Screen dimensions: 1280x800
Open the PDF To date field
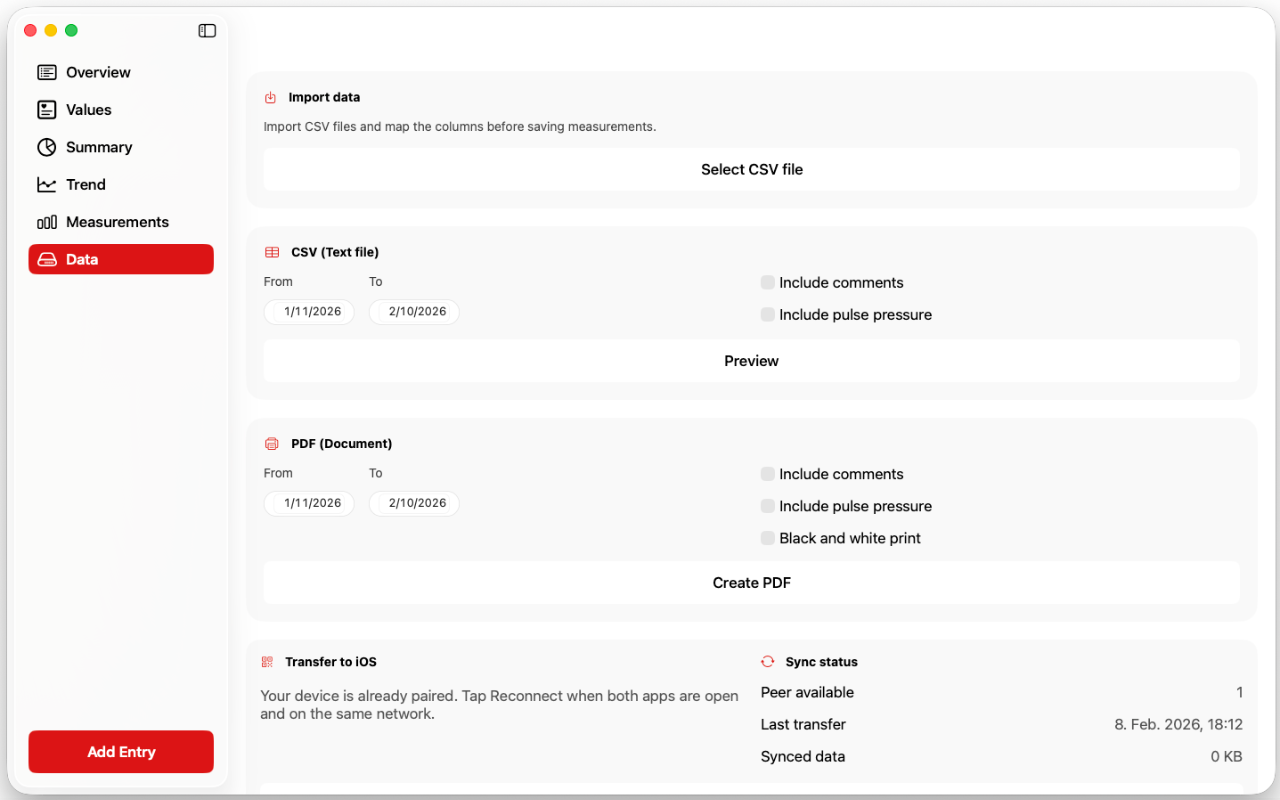pyautogui.click(x=415, y=503)
